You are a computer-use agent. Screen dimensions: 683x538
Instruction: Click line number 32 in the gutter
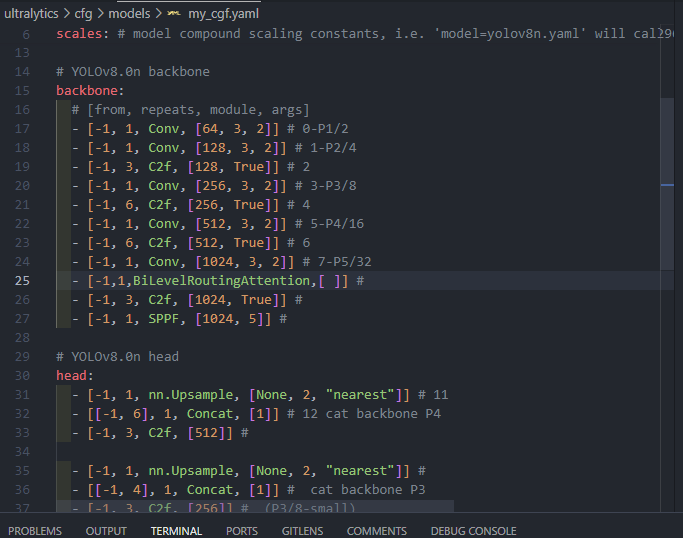coord(23,395)
